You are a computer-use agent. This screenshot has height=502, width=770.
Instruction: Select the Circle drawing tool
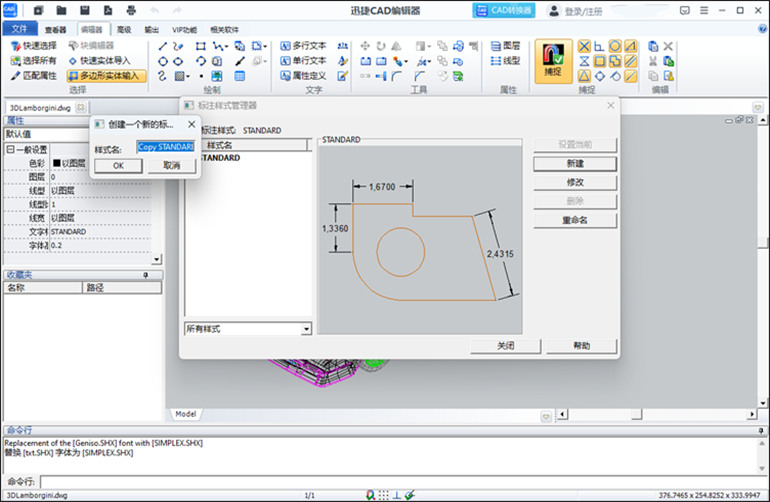coord(163,61)
